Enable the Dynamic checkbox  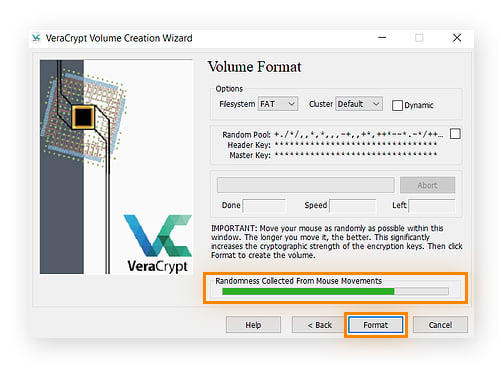tap(397, 105)
